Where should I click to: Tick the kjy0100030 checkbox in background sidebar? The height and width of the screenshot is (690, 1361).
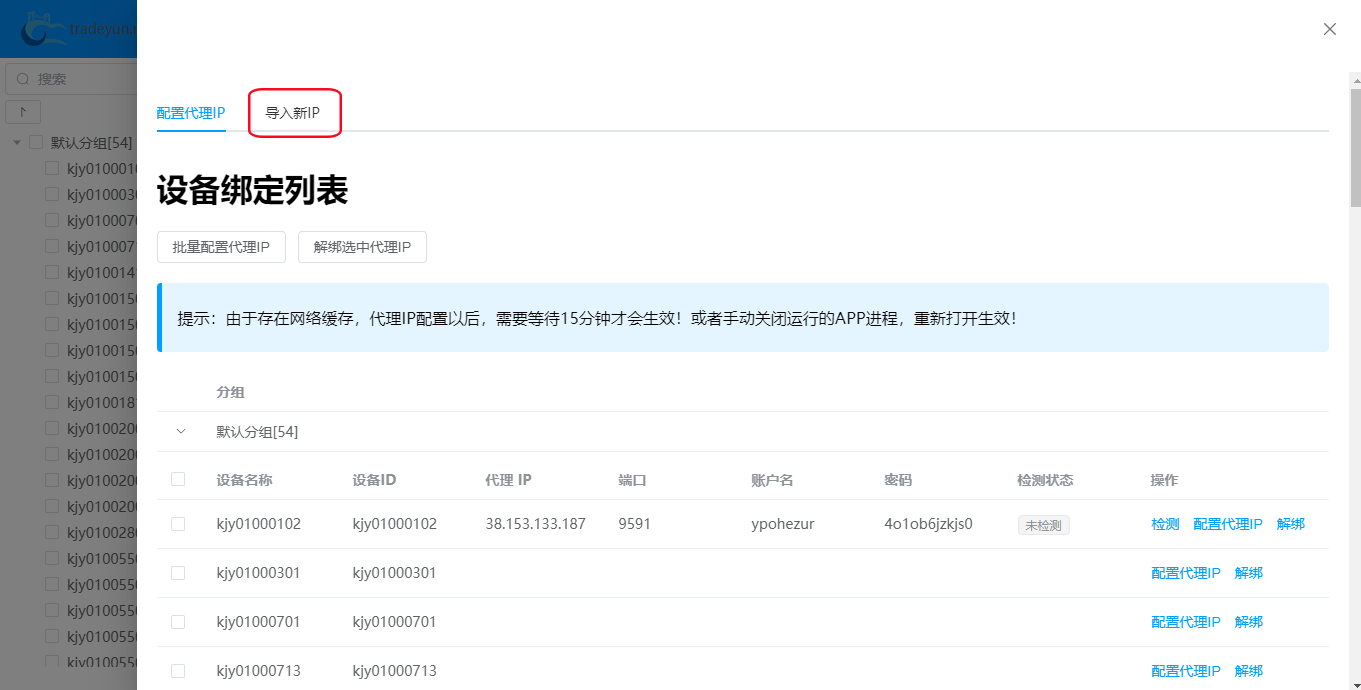pyautogui.click(x=52, y=195)
